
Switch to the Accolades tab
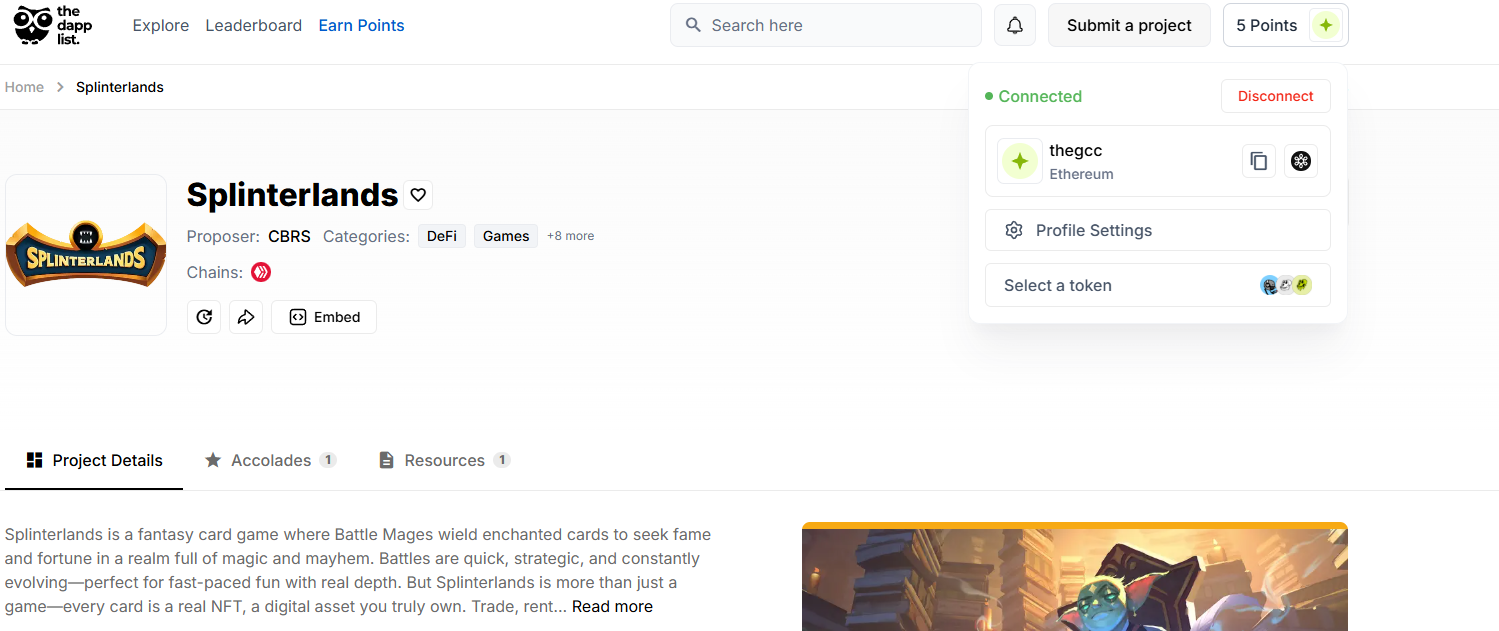click(x=271, y=460)
